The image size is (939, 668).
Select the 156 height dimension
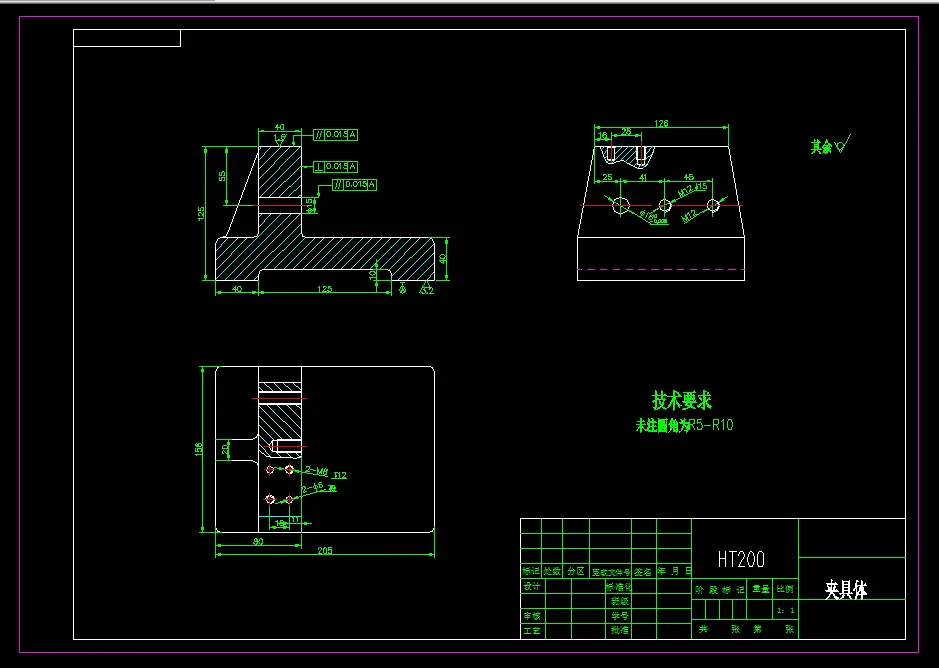[198, 449]
